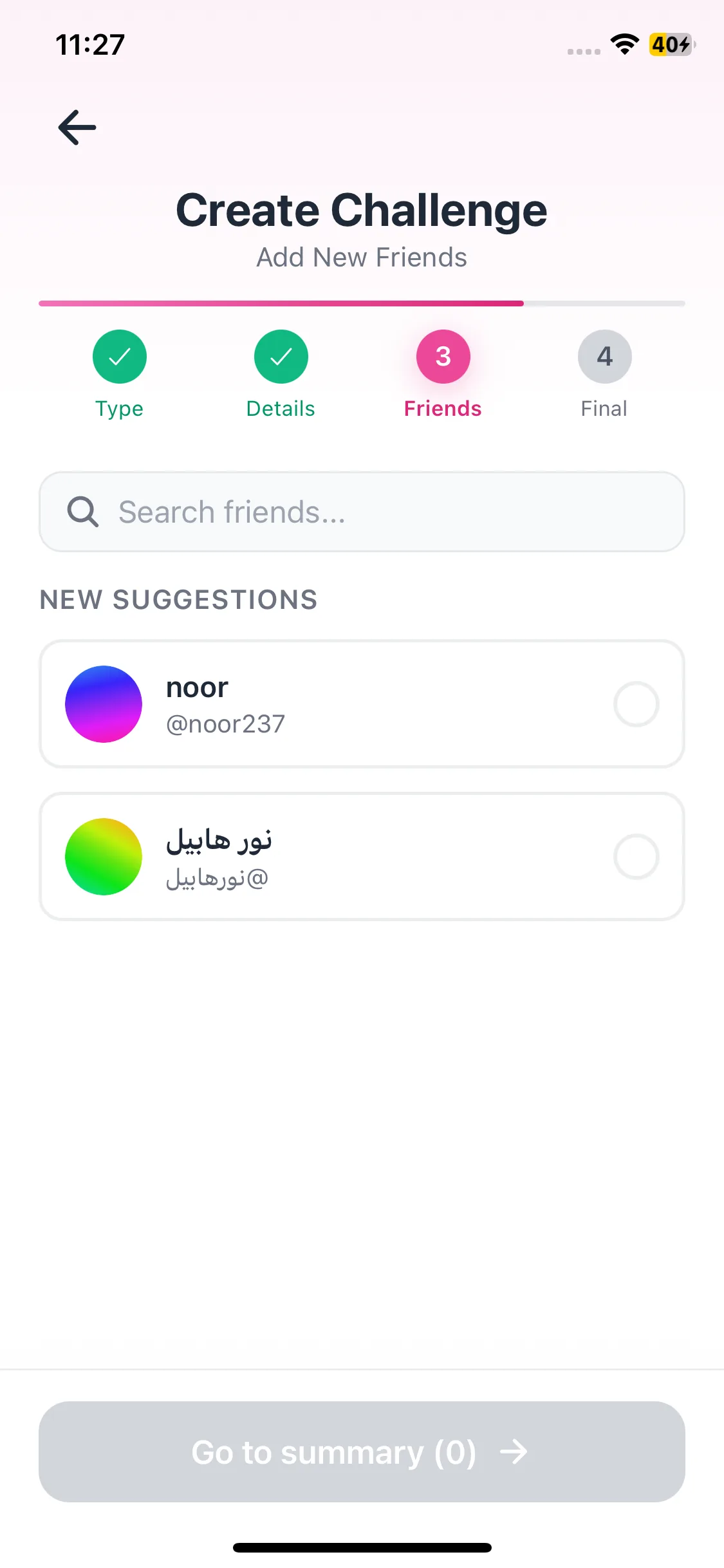Tap the battery indicator icon
Image resolution: width=724 pixels, height=1568 pixels.
(x=671, y=44)
